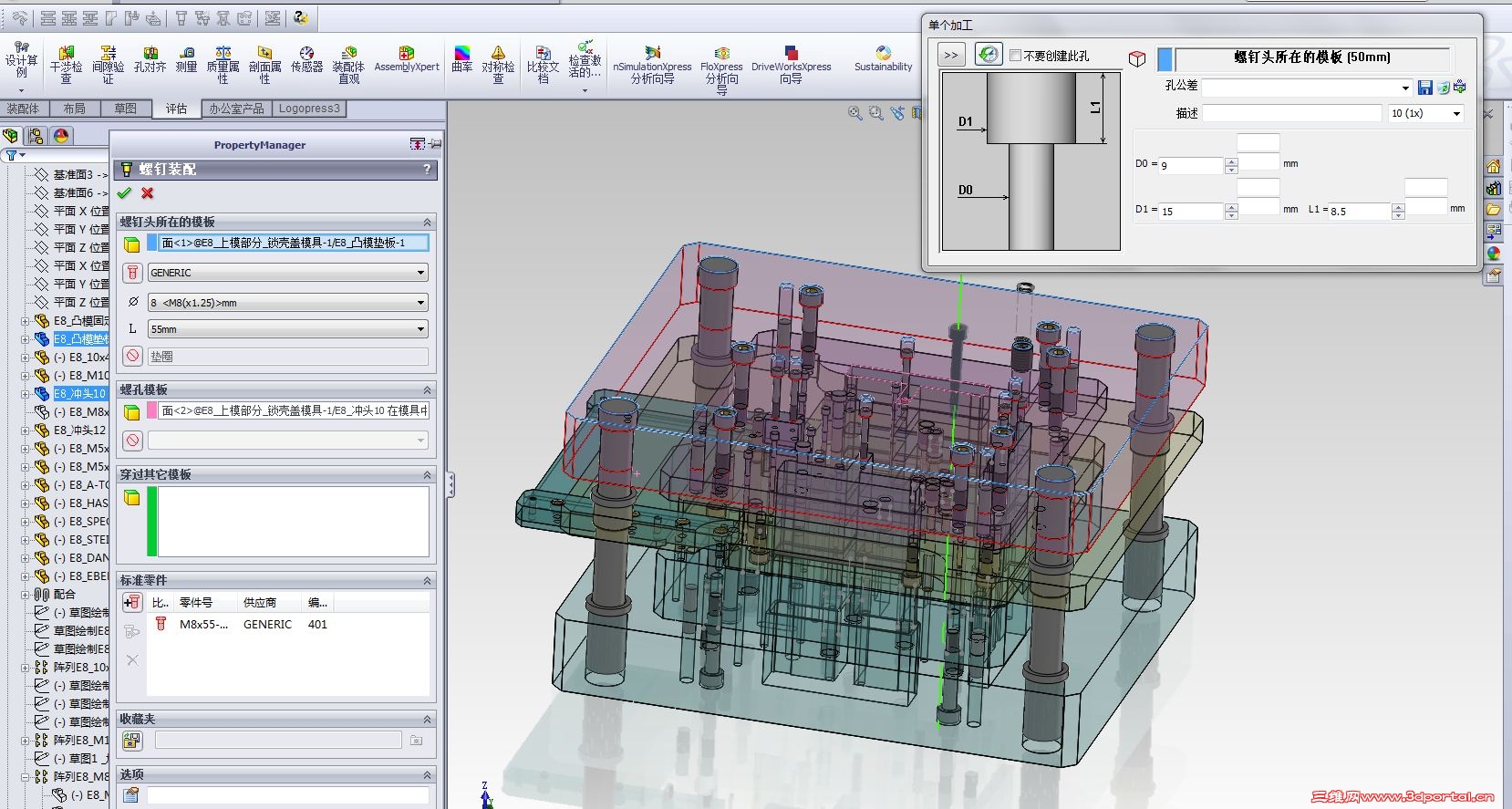Click the save icon next to 孔公差
This screenshot has height=809, width=1512.
[x=1425, y=88]
